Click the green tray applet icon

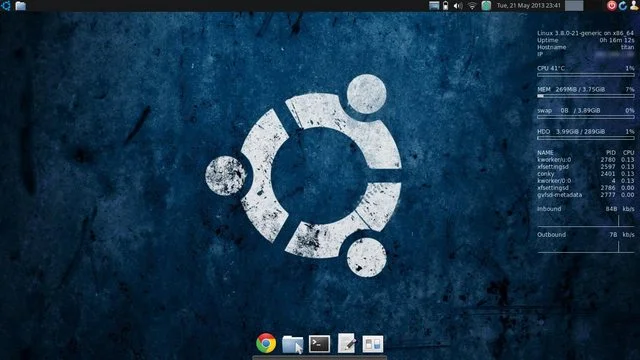[486, 6]
